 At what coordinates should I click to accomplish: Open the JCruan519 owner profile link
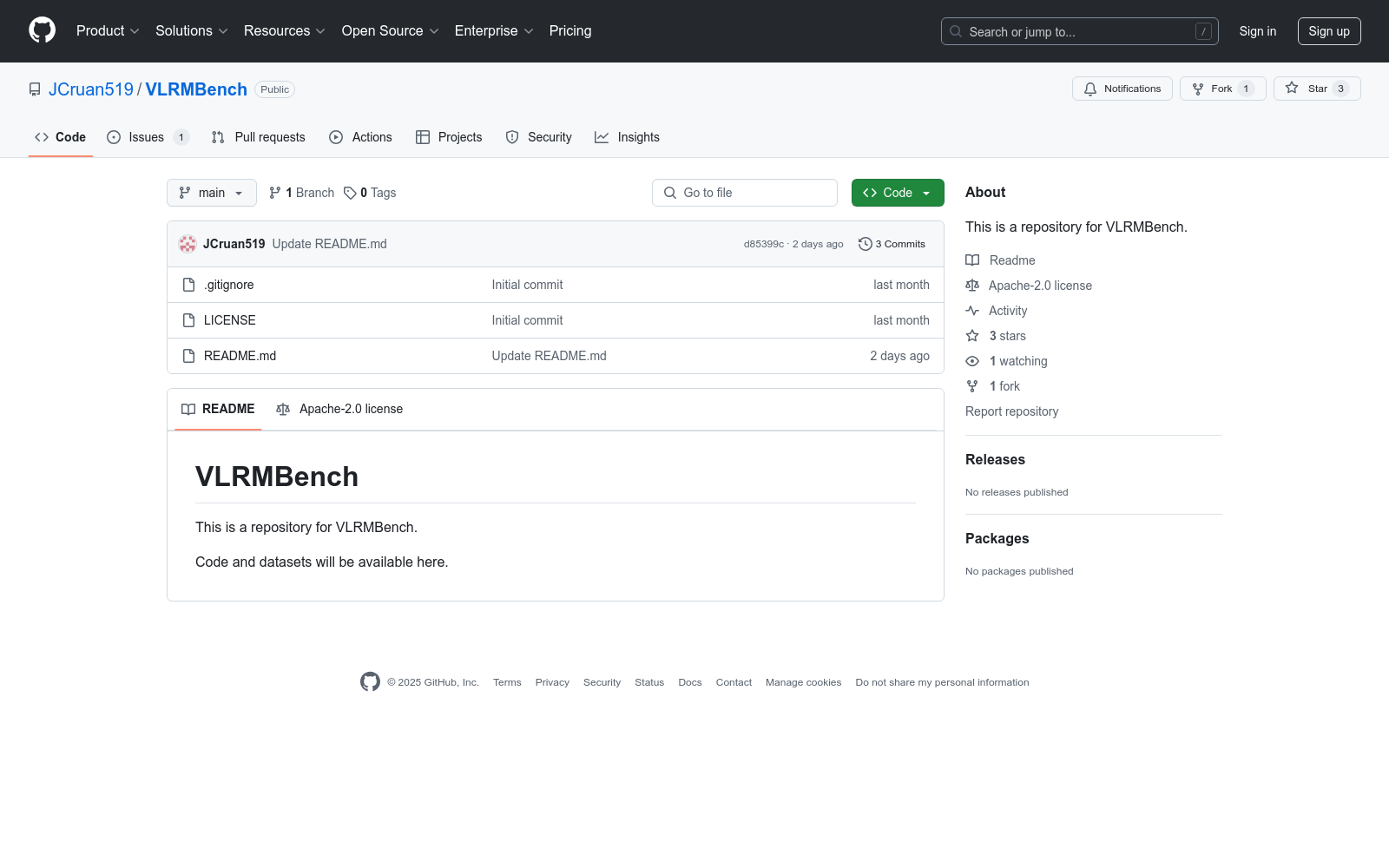click(x=91, y=89)
